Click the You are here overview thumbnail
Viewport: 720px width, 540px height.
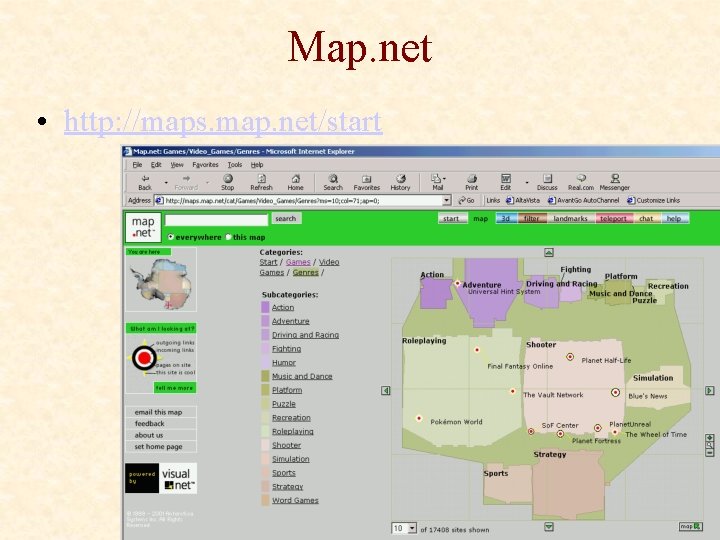click(x=161, y=280)
